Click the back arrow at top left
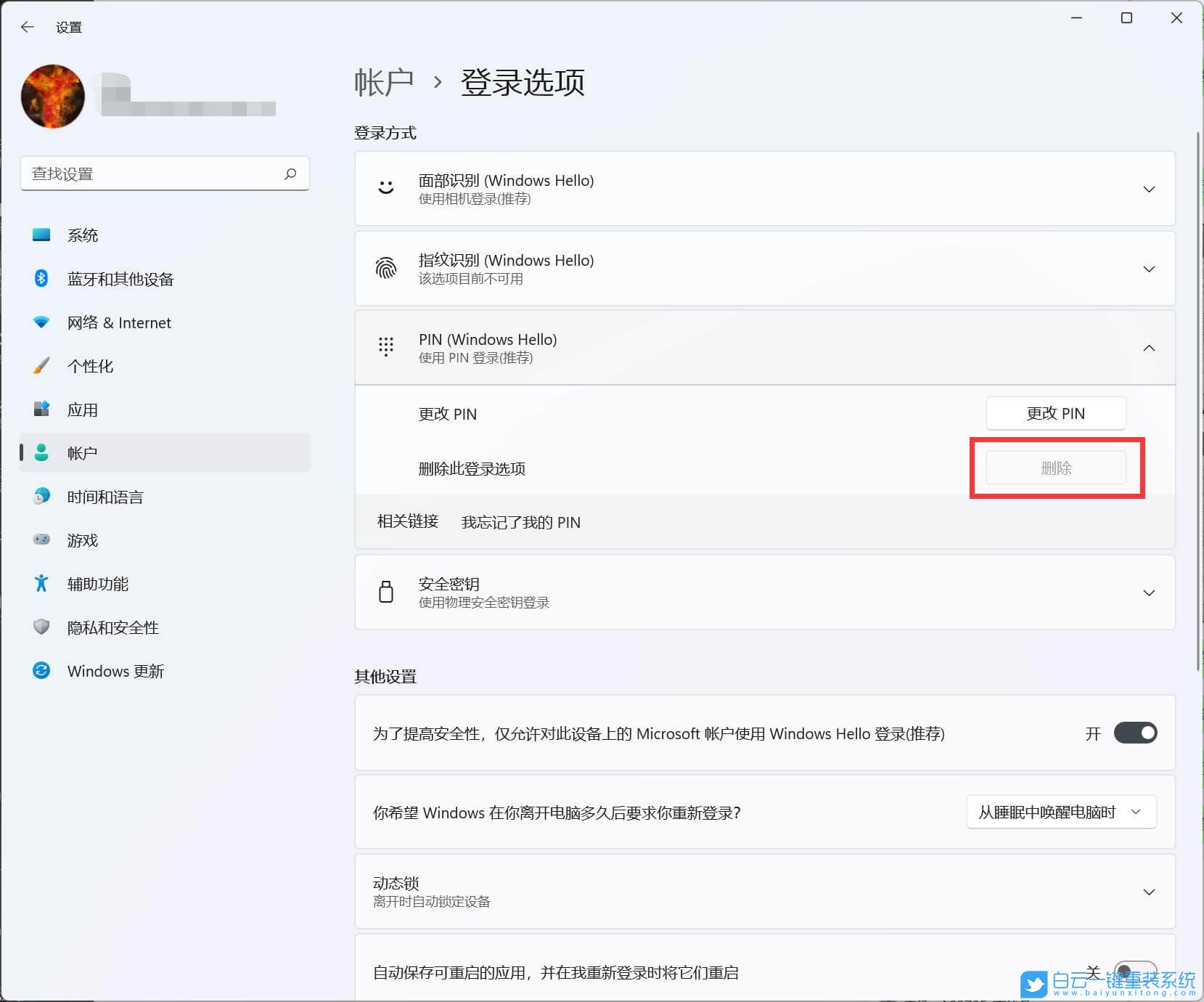The image size is (1204, 1002). pyautogui.click(x=28, y=27)
